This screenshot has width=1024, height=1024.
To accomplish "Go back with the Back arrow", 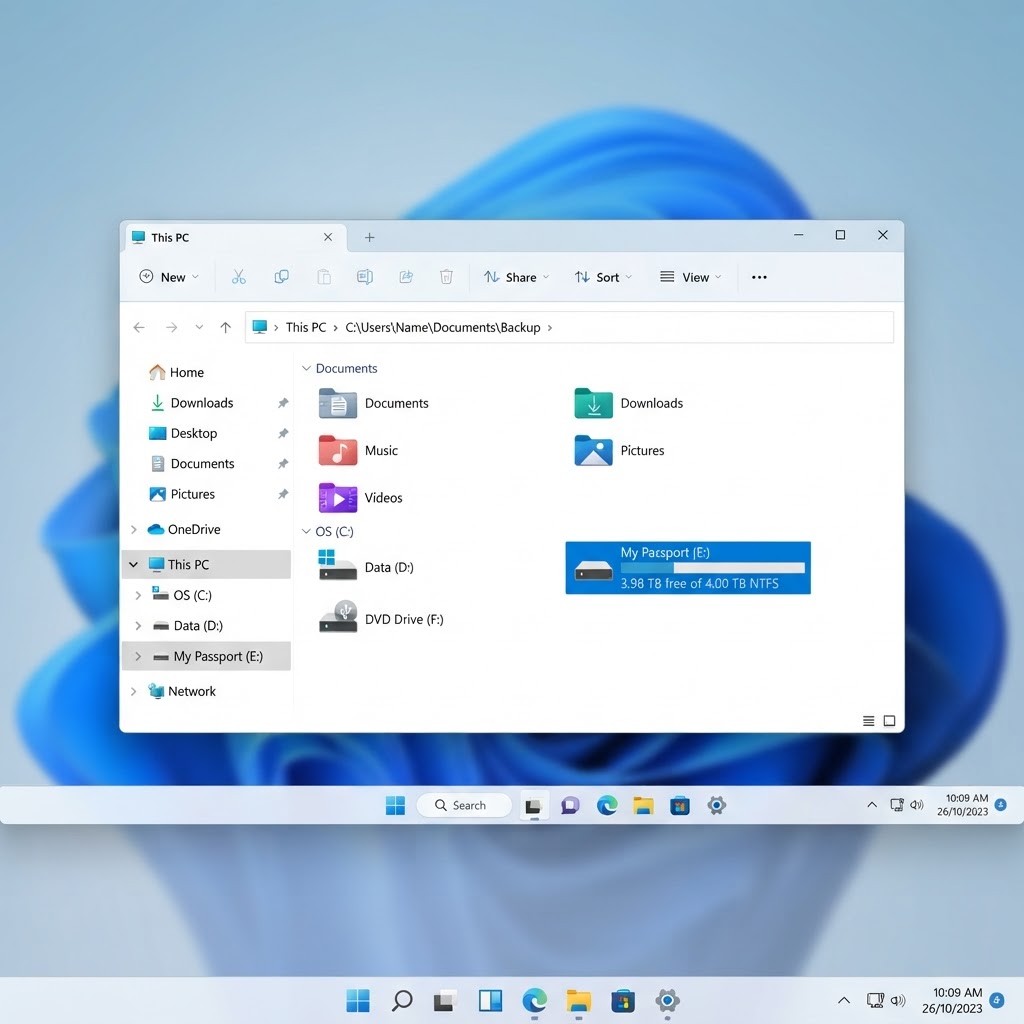I will pyautogui.click(x=139, y=327).
